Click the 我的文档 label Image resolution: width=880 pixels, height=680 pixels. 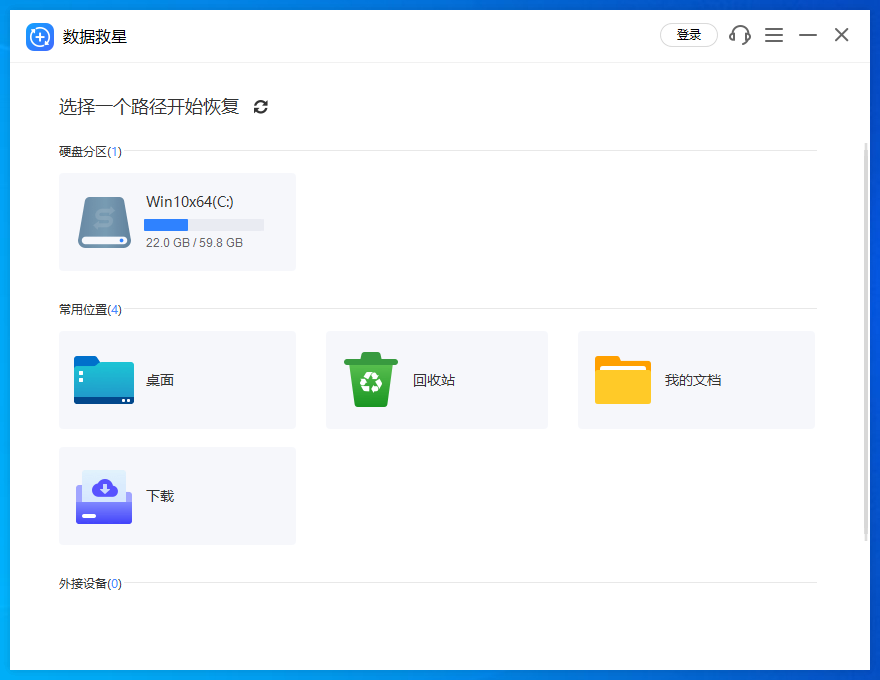tap(693, 380)
